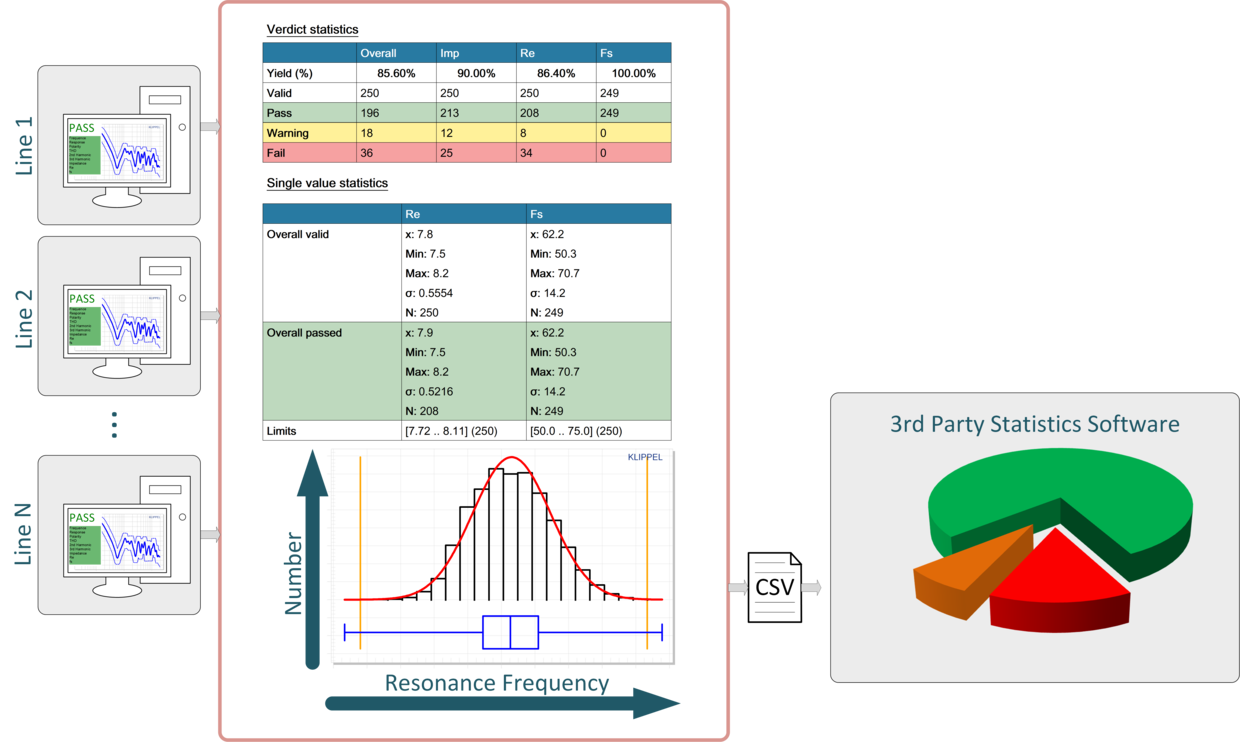Select the green Pass row

pos(467,113)
